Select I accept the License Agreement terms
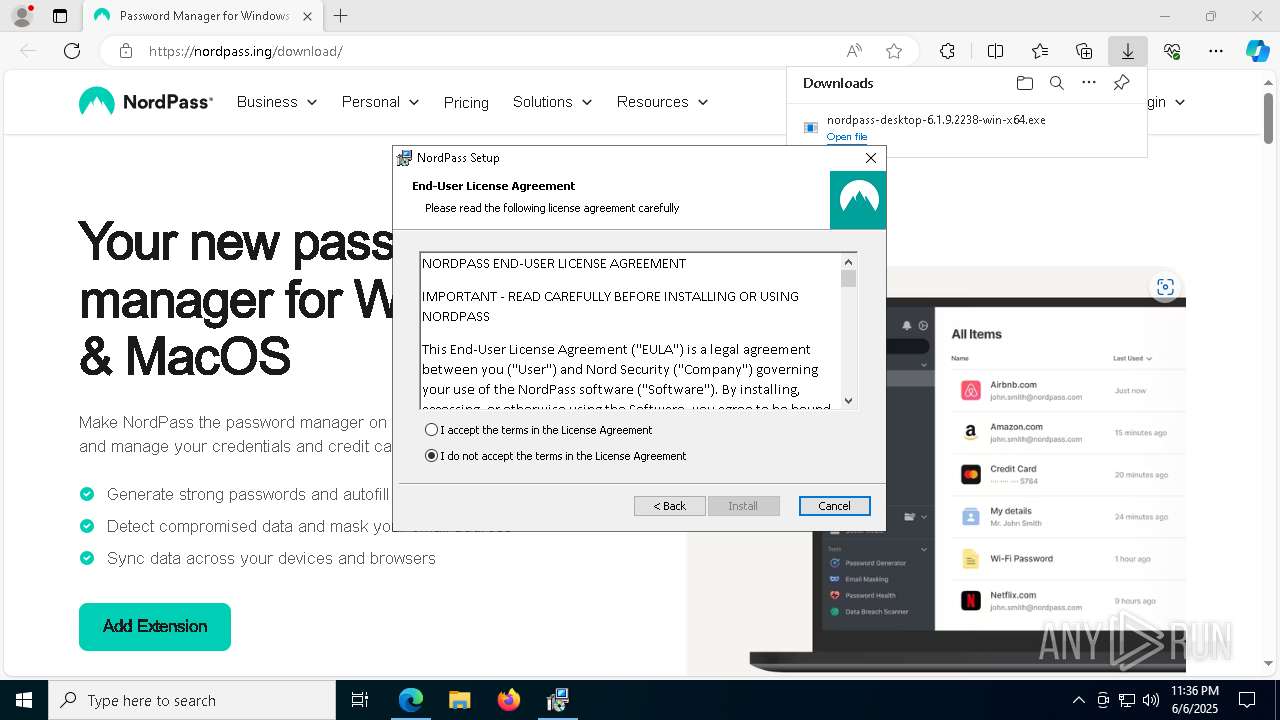Image resolution: width=1280 pixels, height=720 pixels. (539, 430)
